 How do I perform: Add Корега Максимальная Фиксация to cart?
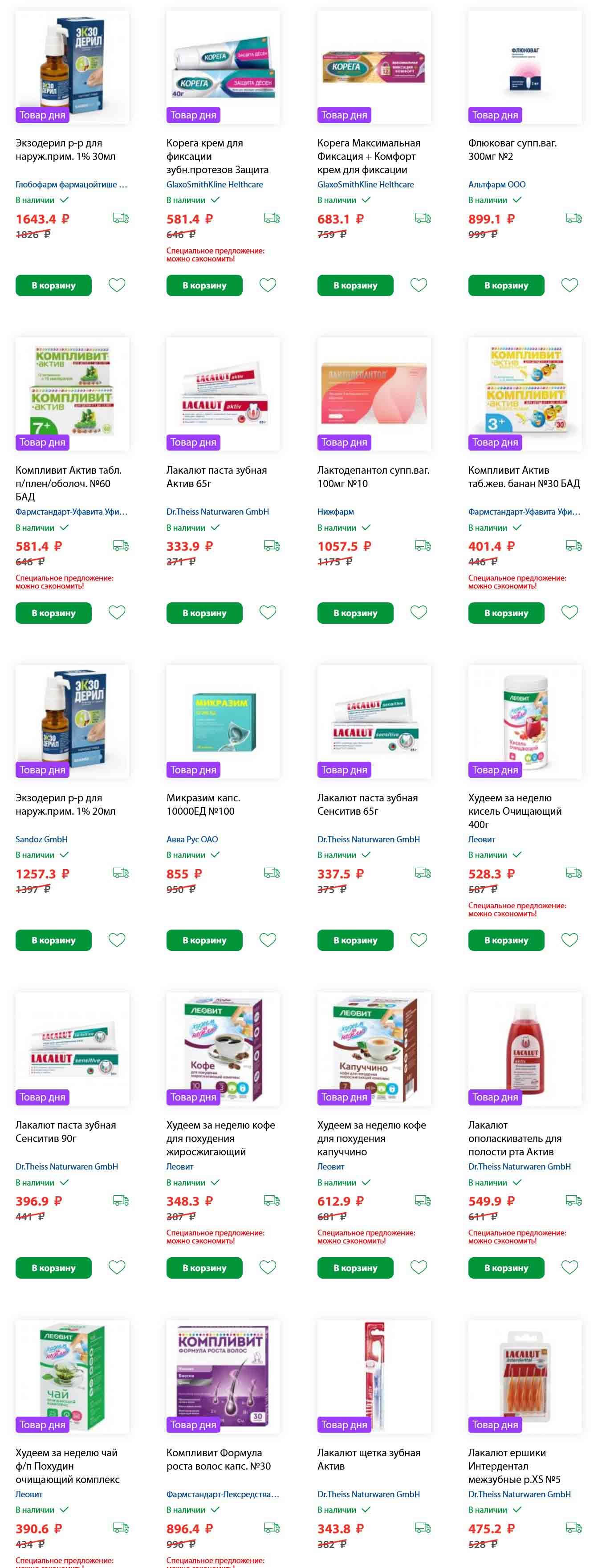[355, 285]
